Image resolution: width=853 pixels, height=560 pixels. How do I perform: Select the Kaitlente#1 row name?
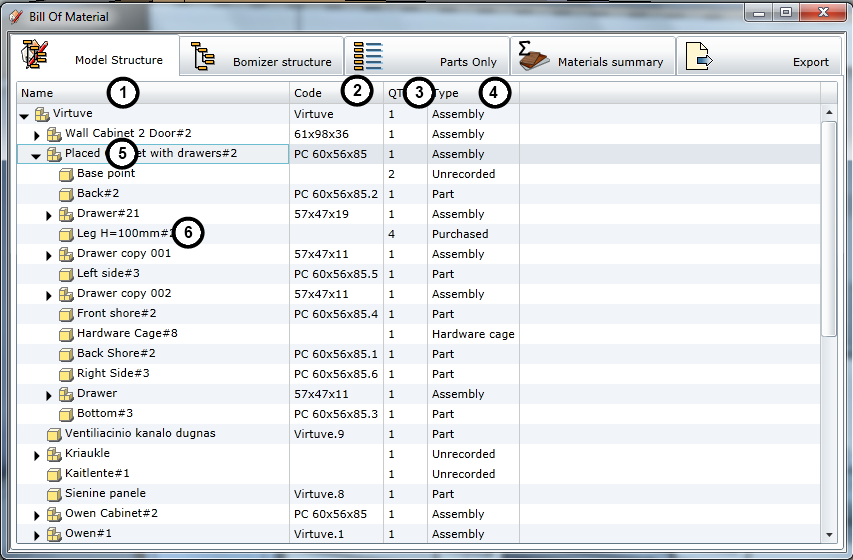97,473
